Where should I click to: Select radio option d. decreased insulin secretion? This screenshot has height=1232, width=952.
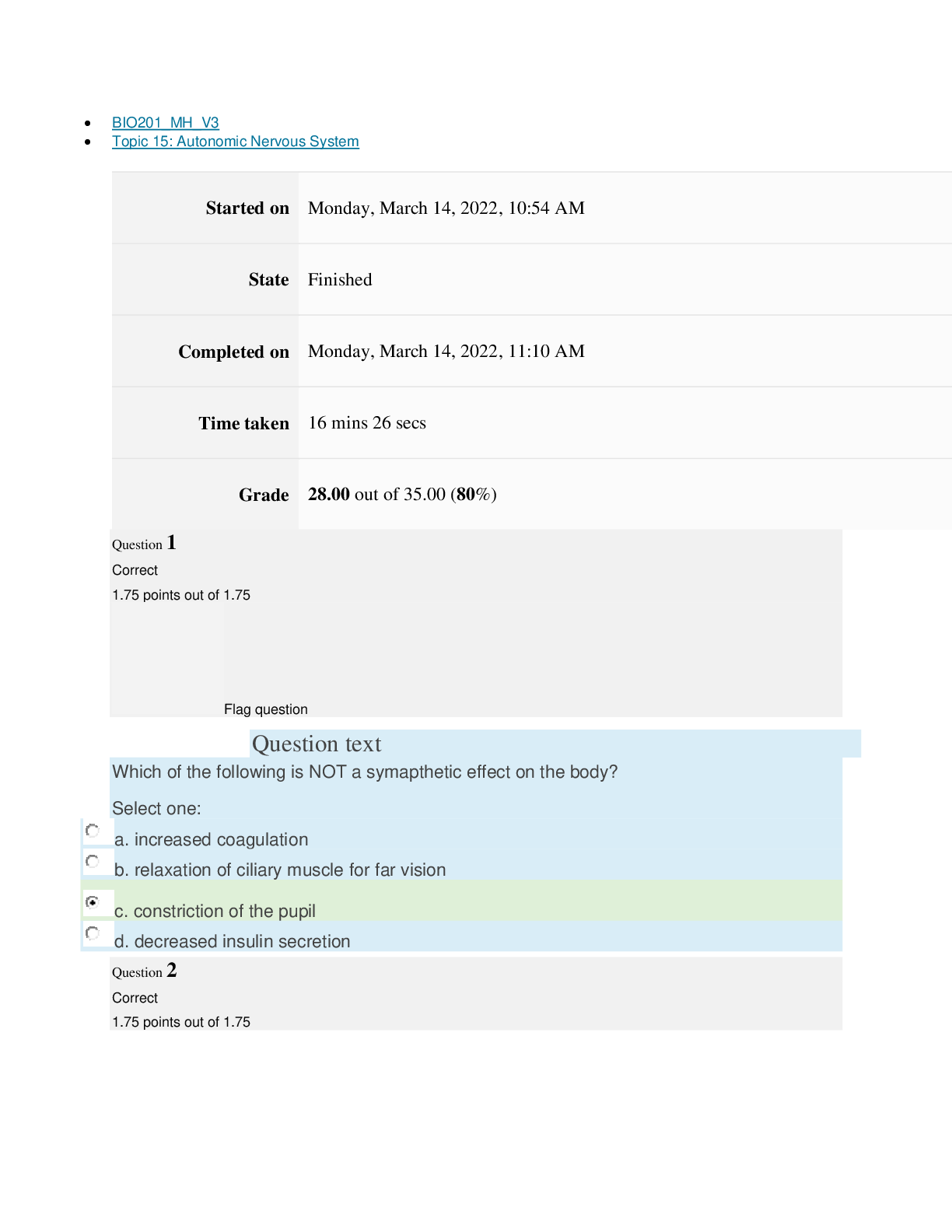coord(93,933)
